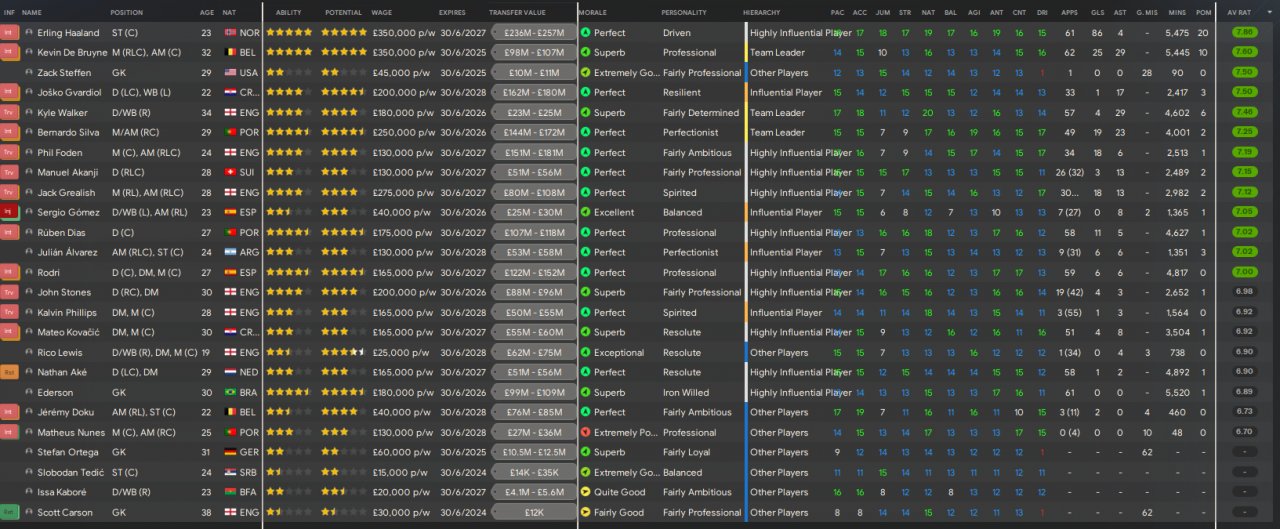The width and height of the screenshot is (1280, 529).
Task: Click the yellow morale icon on Scott Carson's row
Action: tap(585, 513)
